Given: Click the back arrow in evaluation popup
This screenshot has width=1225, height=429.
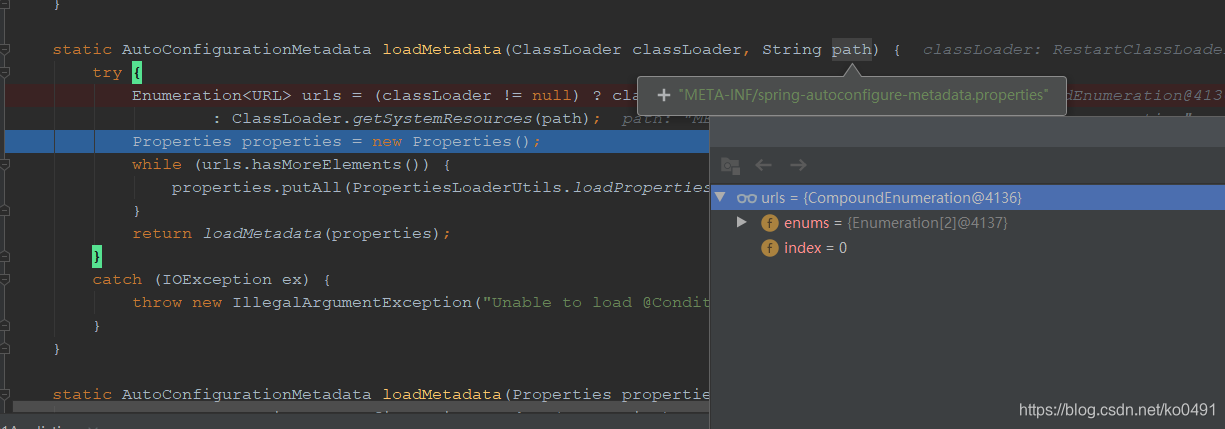Looking at the screenshot, I should click(764, 165).
